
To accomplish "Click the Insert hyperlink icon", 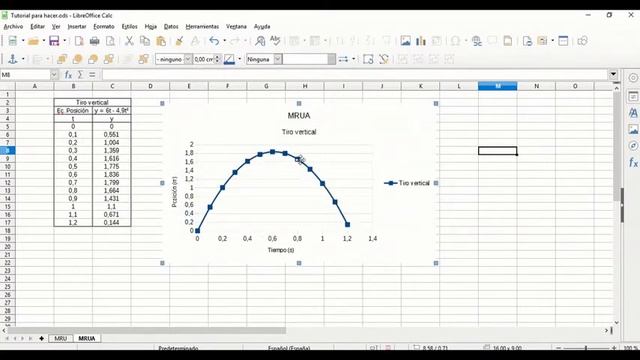I will click(x=476, y=41).
